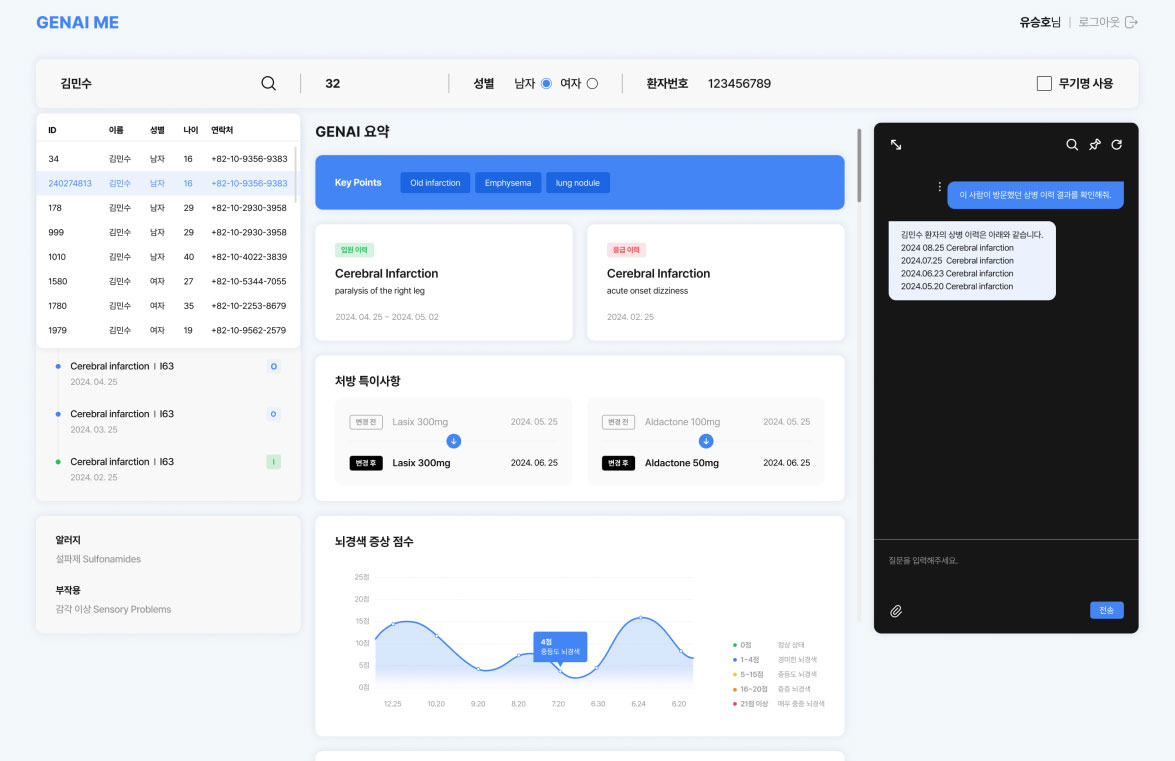Expand the chat panel to fullscreen
The image size is (1175, 761).
tap(896, 145)
